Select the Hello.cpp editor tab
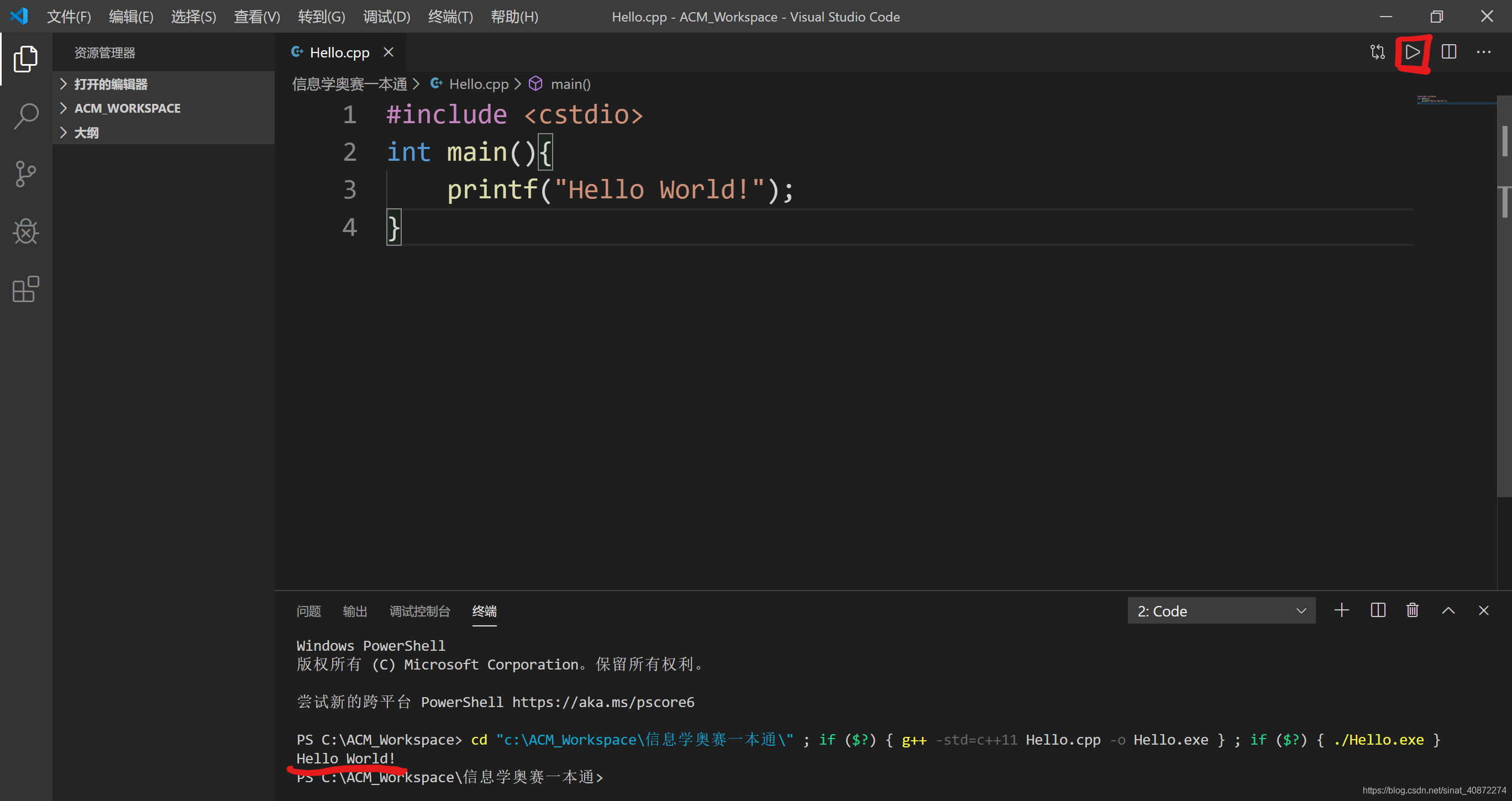 tap(340, 52)
